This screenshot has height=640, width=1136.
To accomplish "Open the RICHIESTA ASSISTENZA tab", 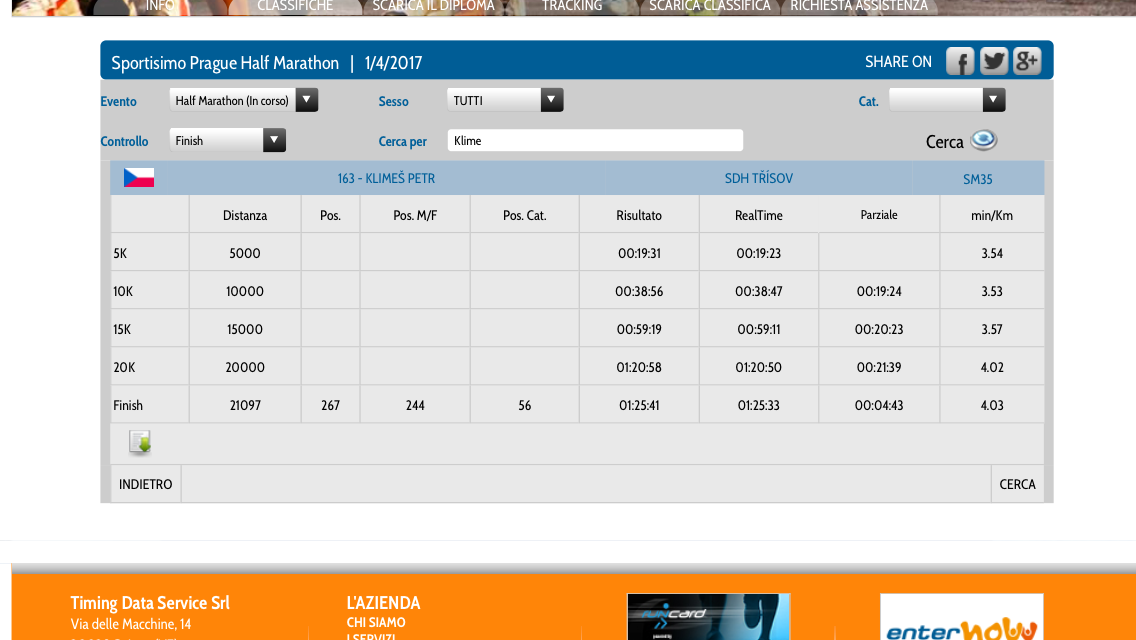I will click(x=859, y=6).
